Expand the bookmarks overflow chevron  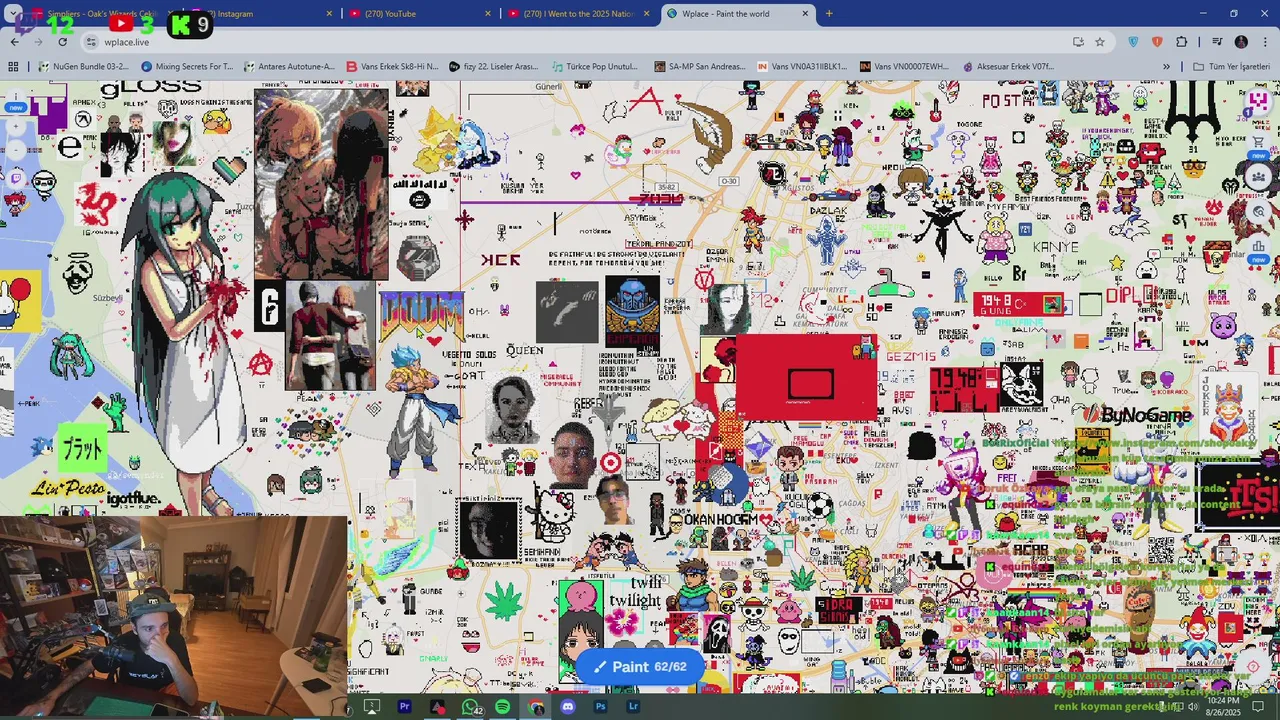click(1166, 67)
